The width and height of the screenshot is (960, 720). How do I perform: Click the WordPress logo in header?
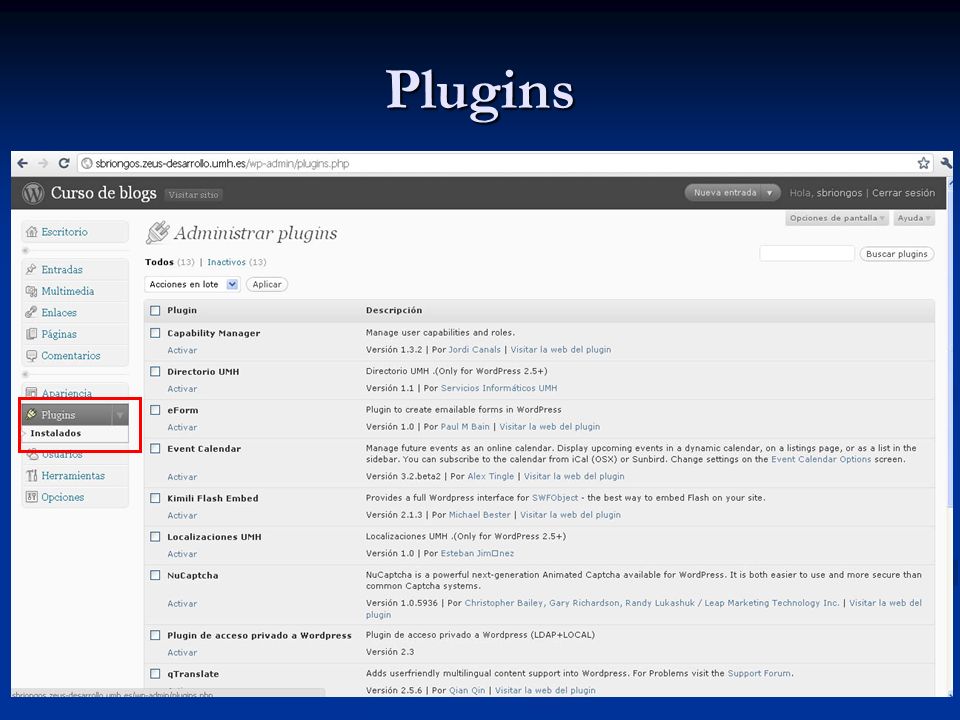[x=33, y=193]
